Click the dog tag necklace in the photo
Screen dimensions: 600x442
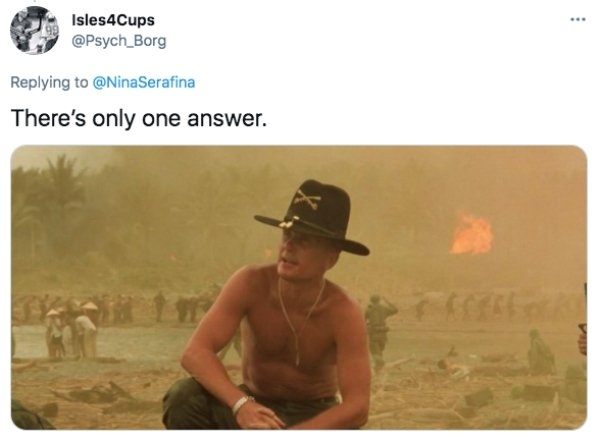(x=301, y=322)
